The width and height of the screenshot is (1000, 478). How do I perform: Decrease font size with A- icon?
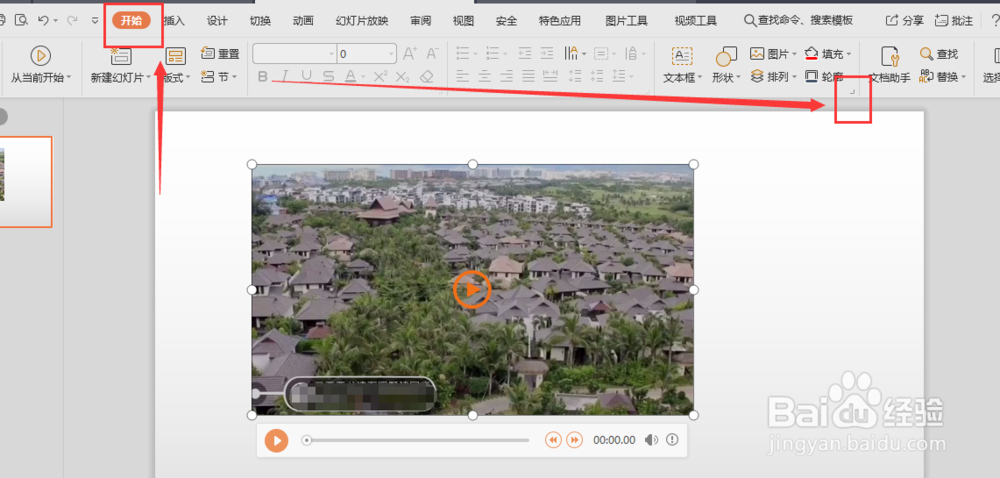pyautogui.click(x=432, y=54)
